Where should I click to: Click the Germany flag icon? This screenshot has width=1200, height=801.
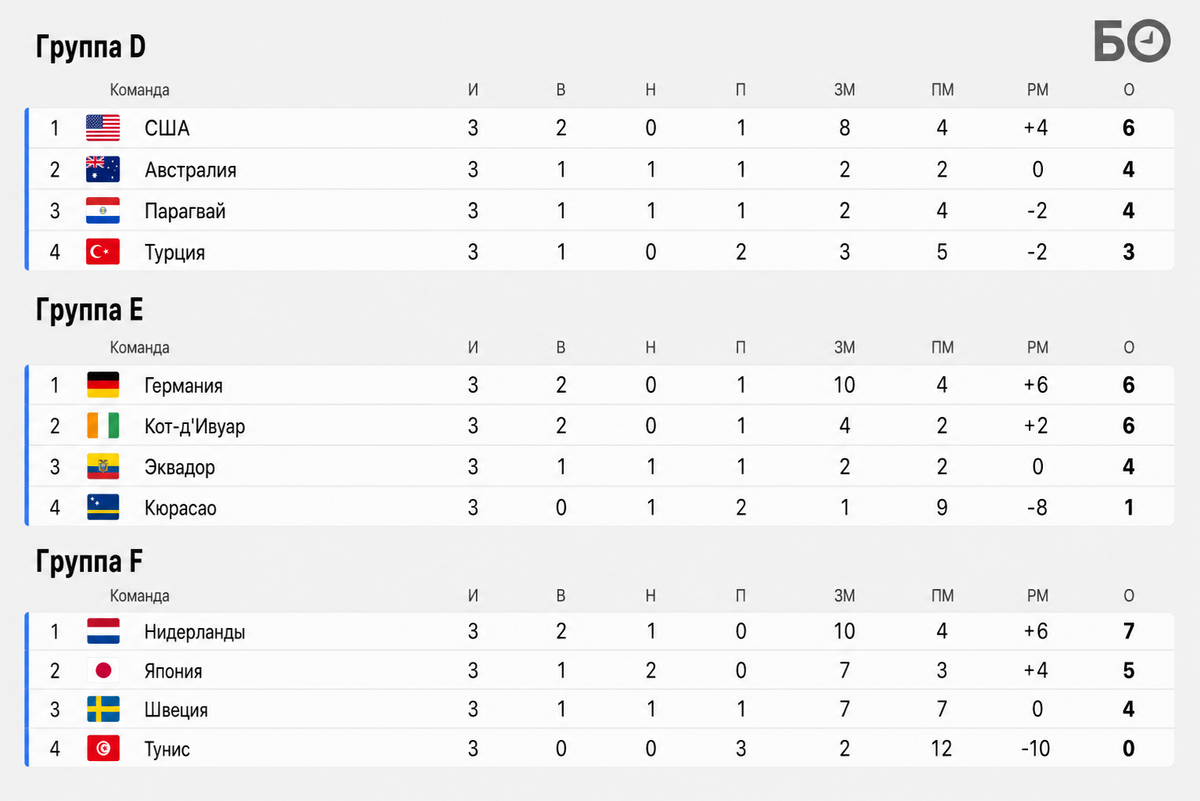pos(103,385)
